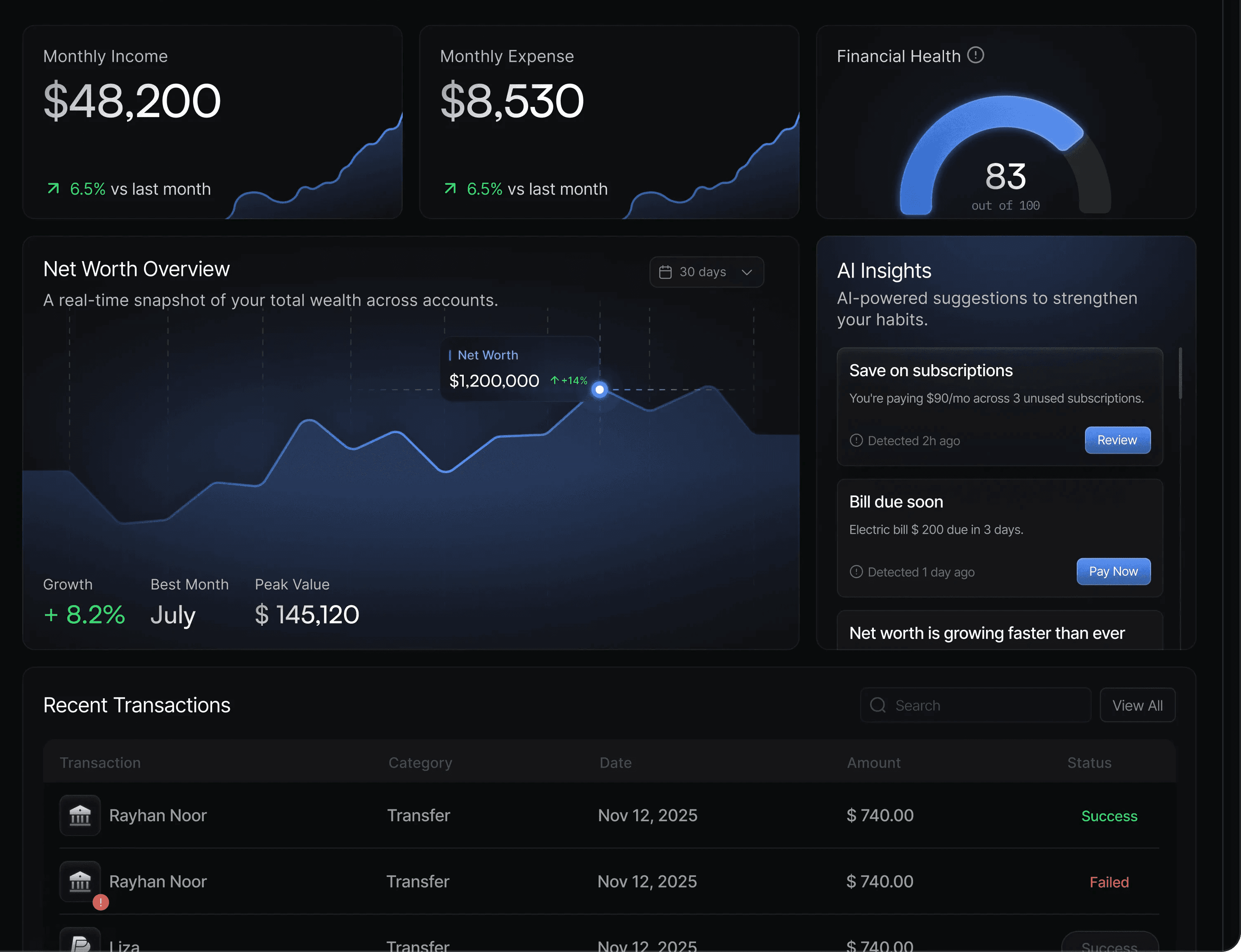The height and width of the screenshot is (952, 1241).
Task: Click bank icon of the Failed Rayhan Noor row
Action: 80,881
